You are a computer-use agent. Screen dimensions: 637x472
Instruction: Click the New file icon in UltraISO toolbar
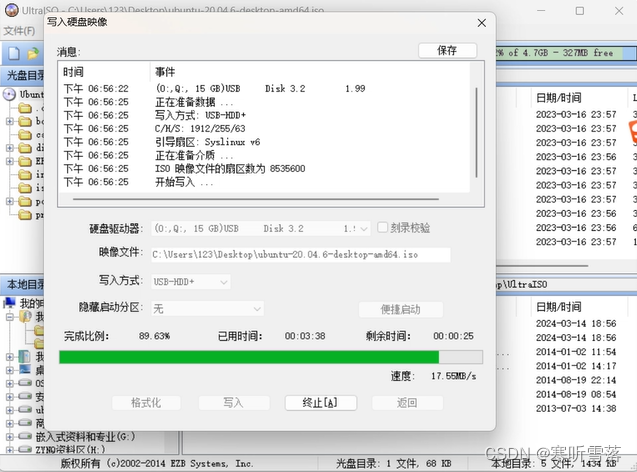point(14,53)
